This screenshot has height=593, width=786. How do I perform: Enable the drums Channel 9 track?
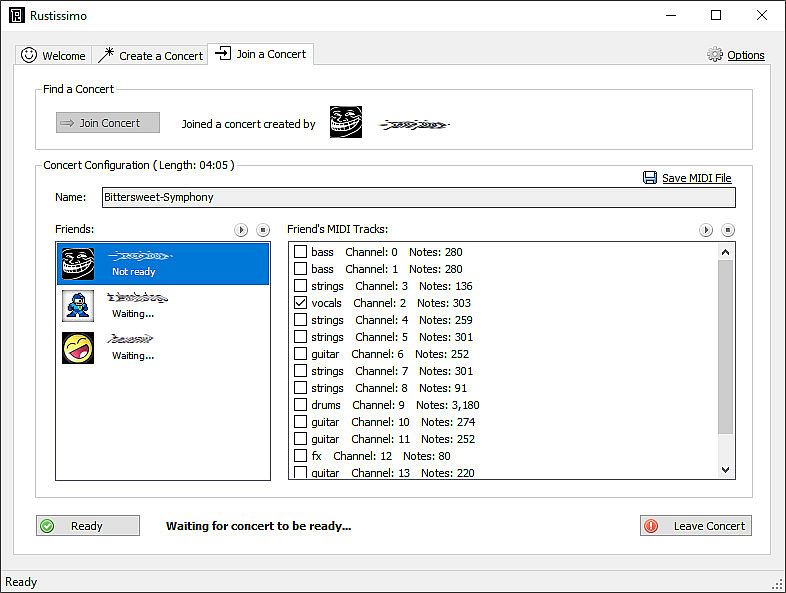pos(301,405)
